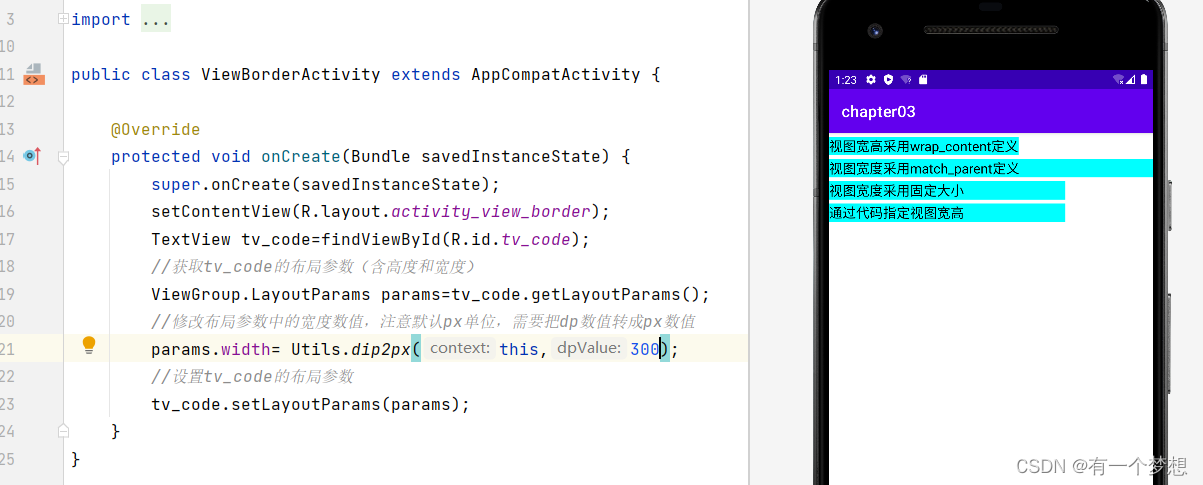Tap the '视图宽度采用固定大小' text view
The width and height of the screenshot is (1203, 485).
[947, 190]
